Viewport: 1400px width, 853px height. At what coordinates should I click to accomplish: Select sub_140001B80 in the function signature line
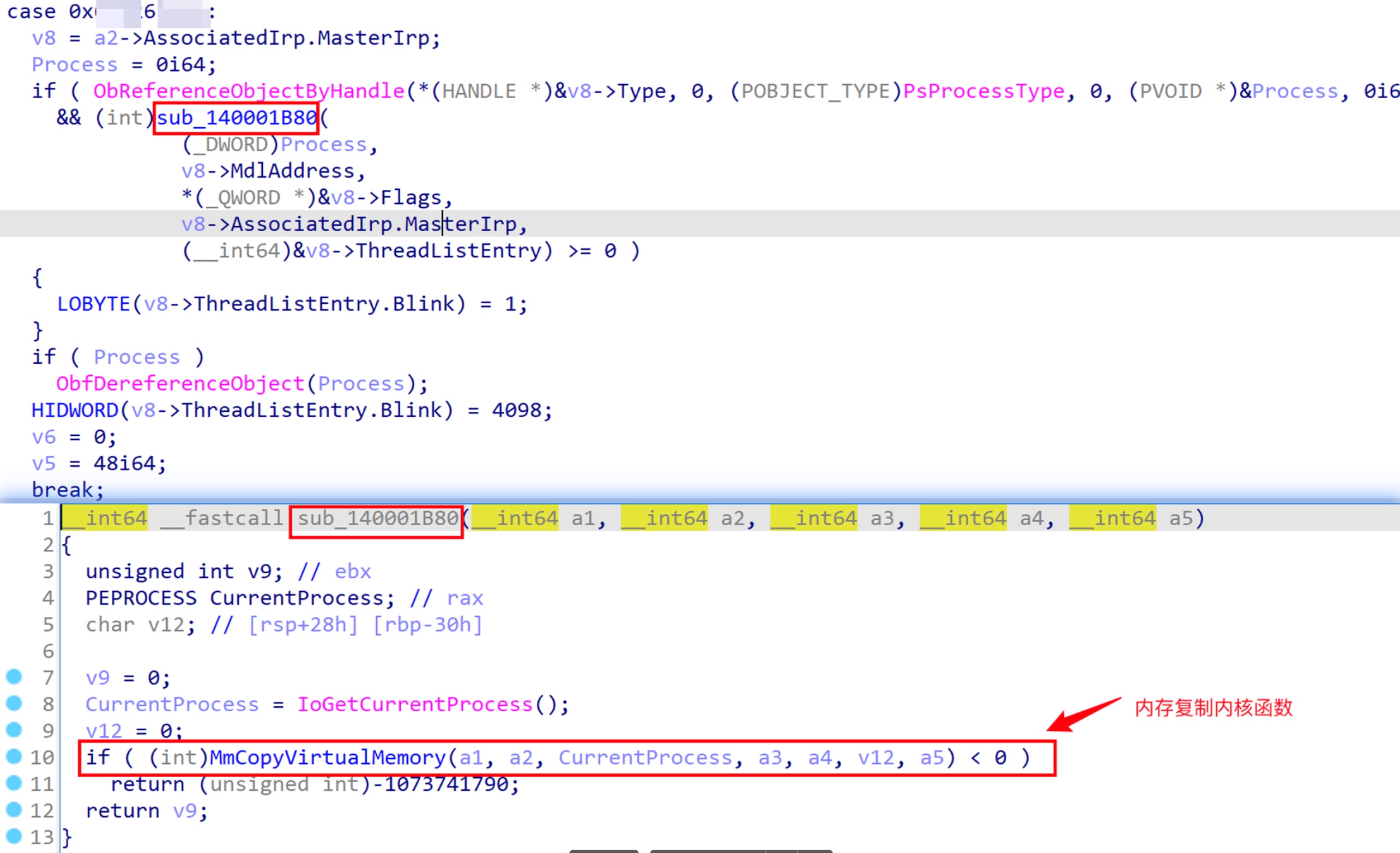tap(377, 519)
